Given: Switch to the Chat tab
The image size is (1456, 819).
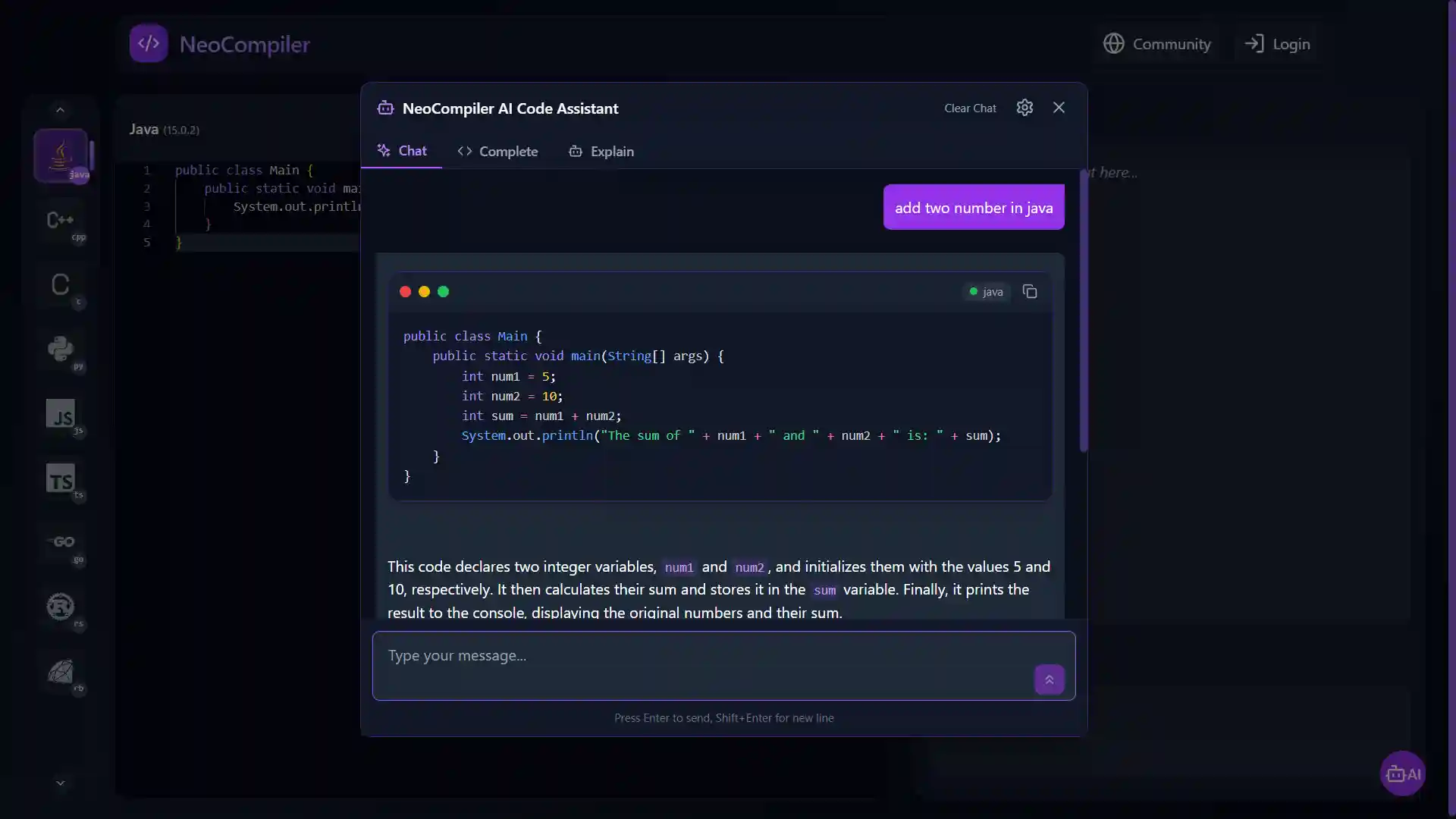Looking at the screenshot, I should (x=402, y=151).
